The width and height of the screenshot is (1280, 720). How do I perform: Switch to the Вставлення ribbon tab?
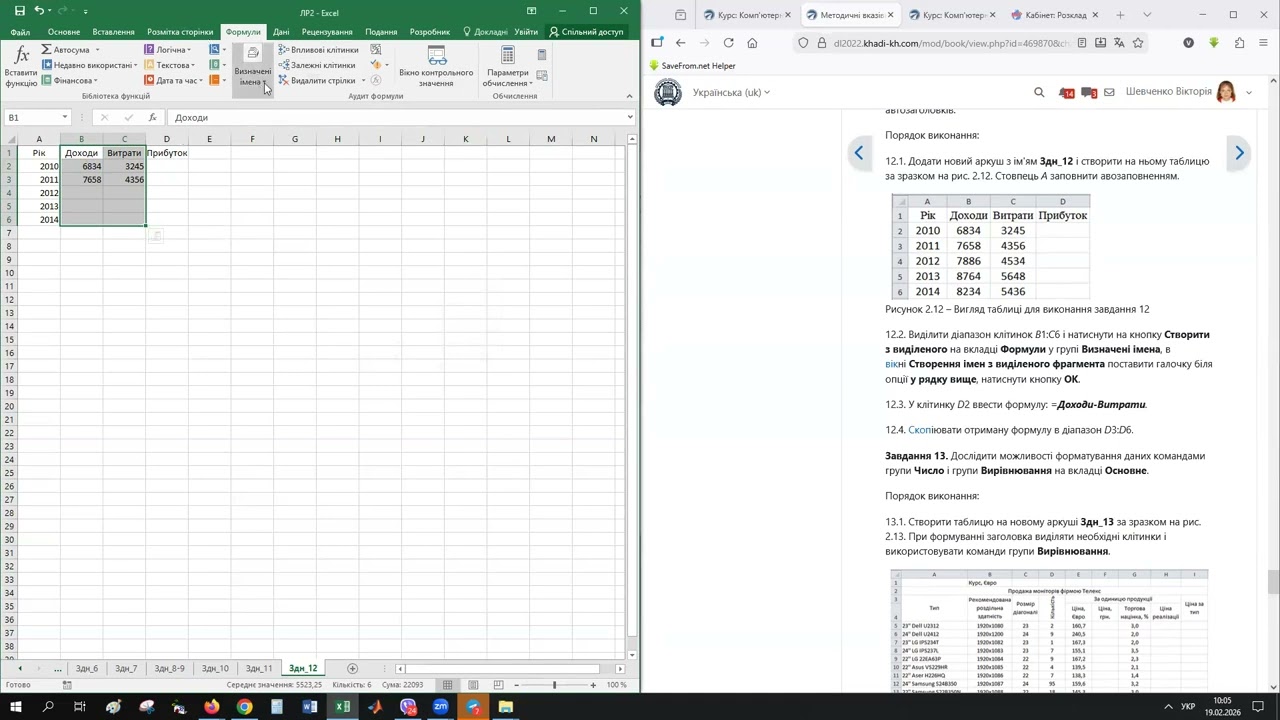pyautogui.click(x=113, y=32)
